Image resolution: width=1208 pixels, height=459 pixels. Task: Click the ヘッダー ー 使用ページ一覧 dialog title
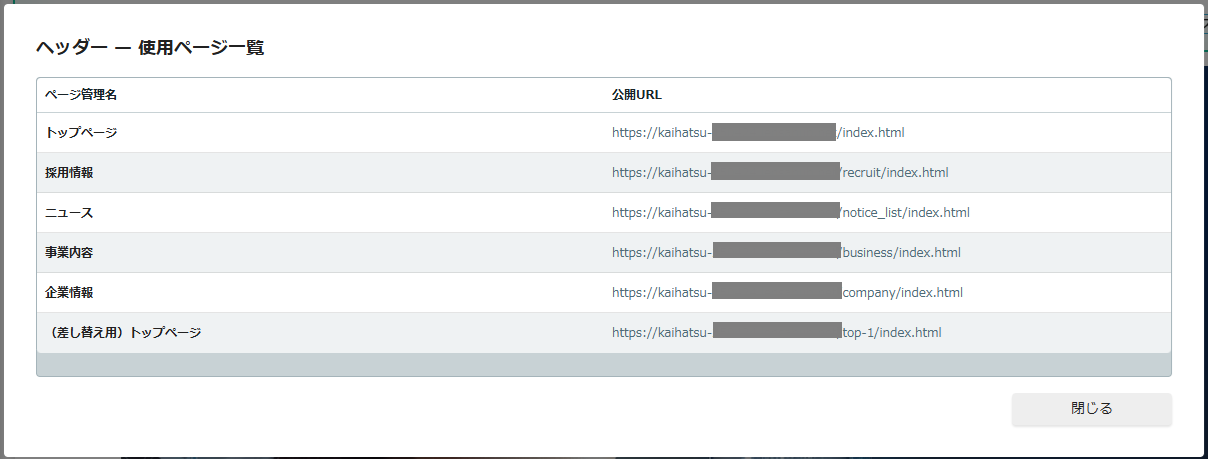click(x=150, y=47)
